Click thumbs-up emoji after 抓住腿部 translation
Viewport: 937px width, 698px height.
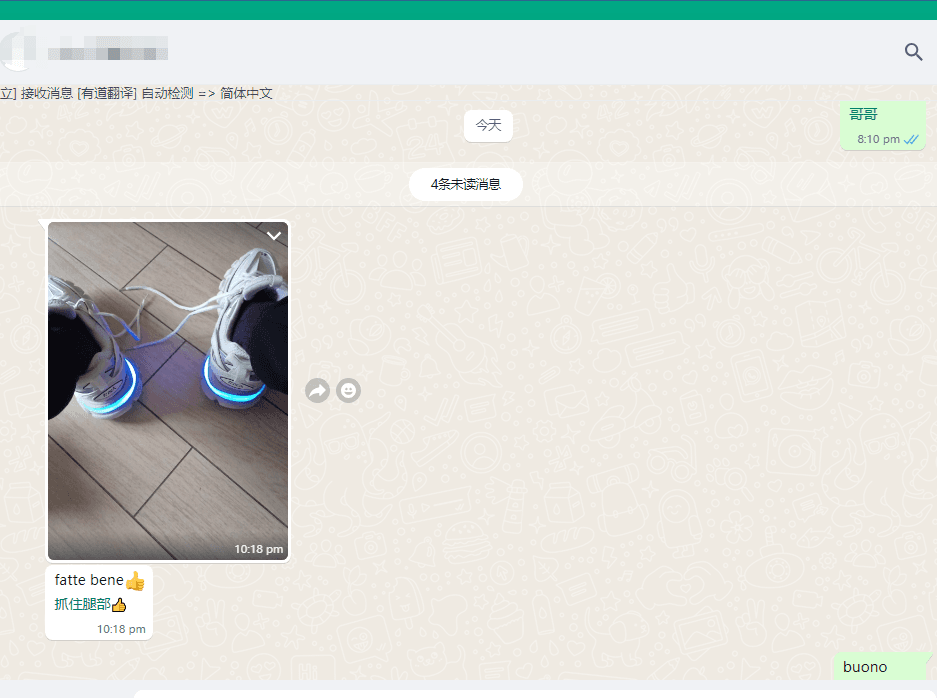(119, 605)
